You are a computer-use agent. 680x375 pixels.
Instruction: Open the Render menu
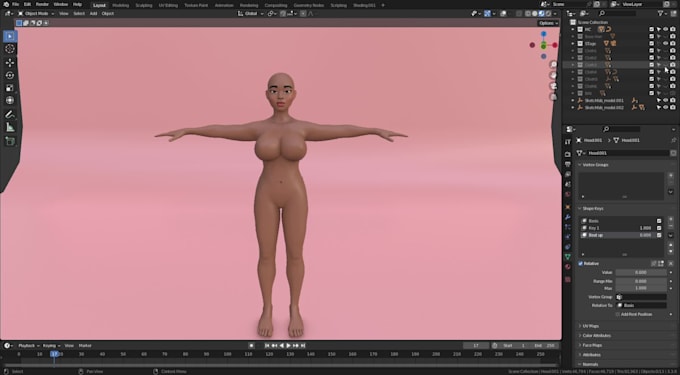pos(42,4)
